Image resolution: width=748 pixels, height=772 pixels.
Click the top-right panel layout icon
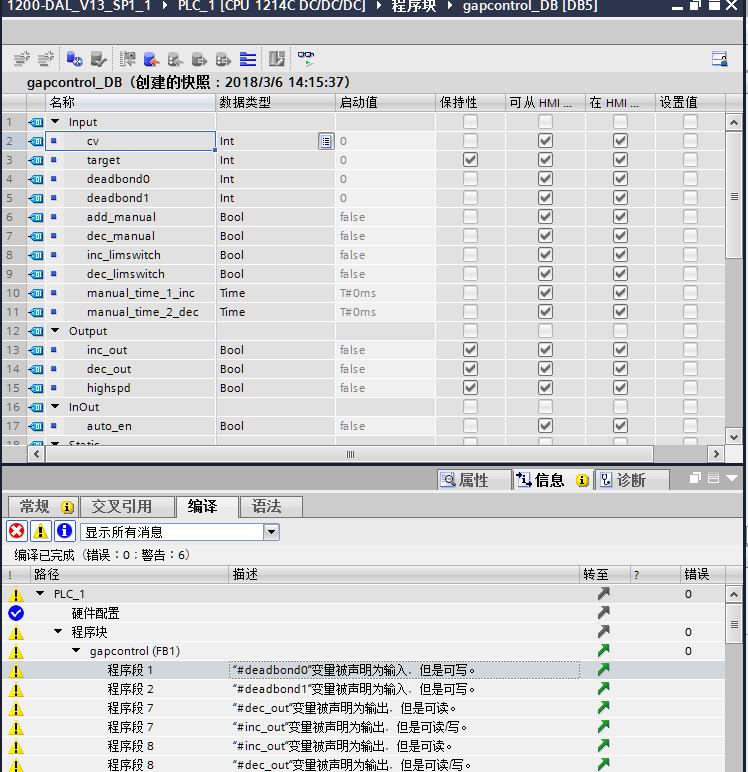719,59
